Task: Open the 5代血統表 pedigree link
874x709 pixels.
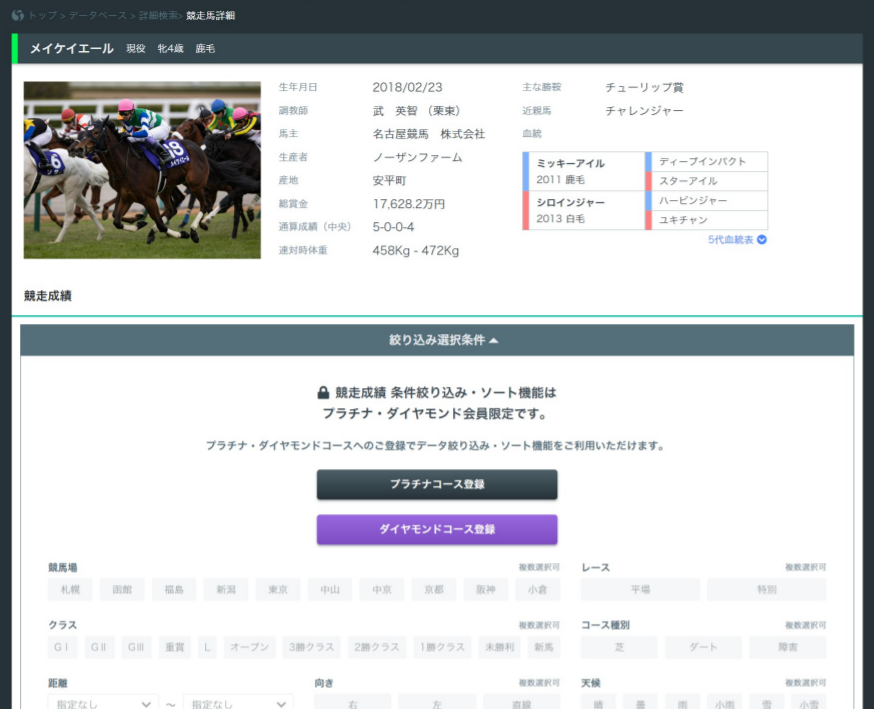Action: point(730,240)
